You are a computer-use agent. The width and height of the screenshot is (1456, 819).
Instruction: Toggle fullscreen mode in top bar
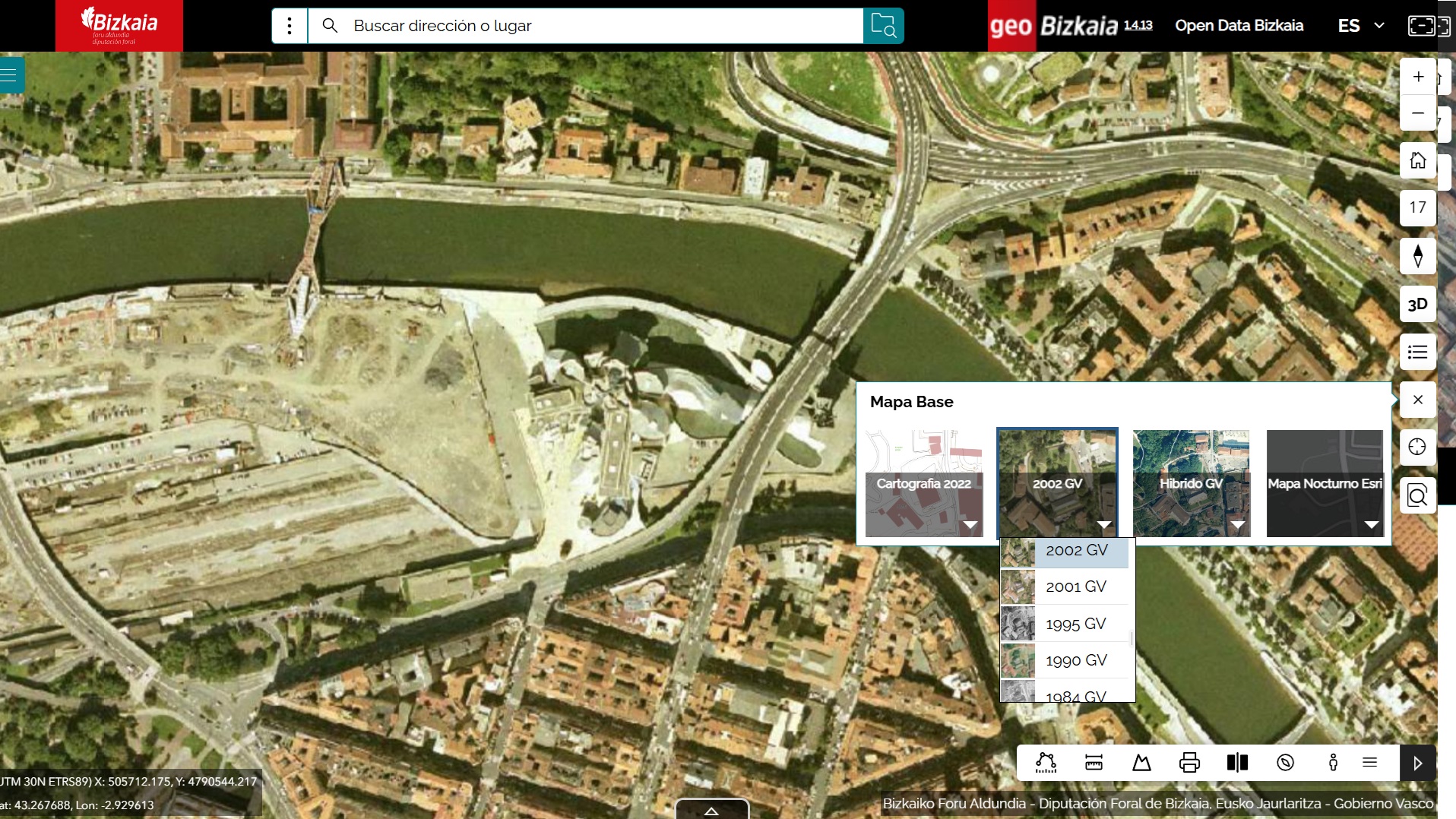(x=1429, y=26)
